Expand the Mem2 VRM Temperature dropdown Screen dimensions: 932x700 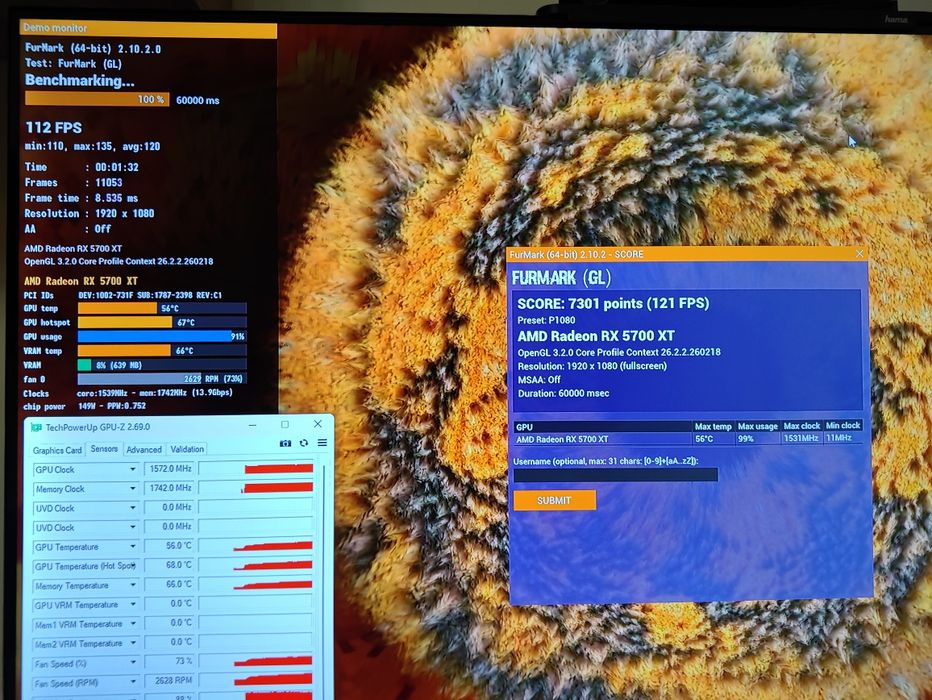[x=133, y=643]
